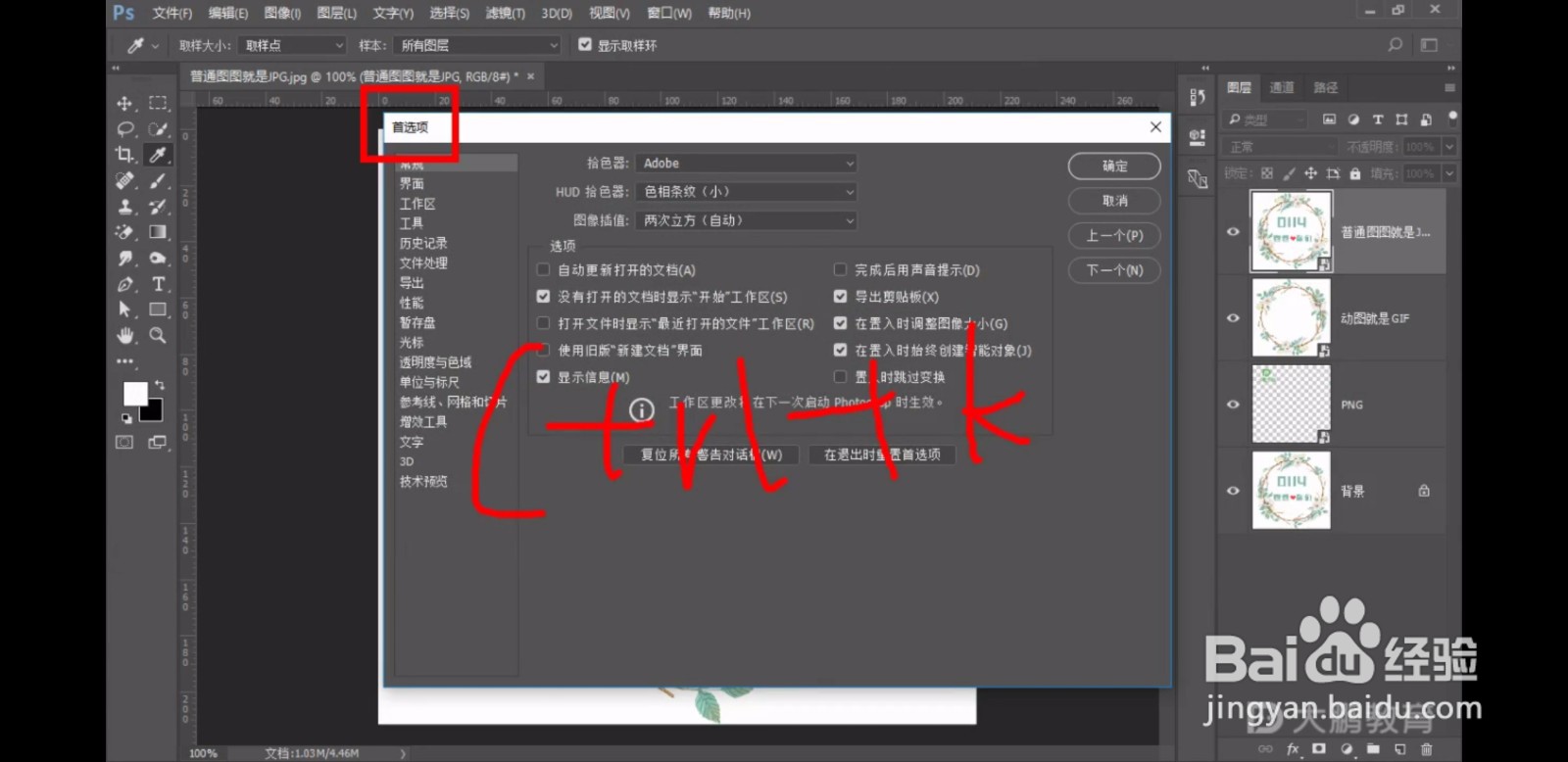Select the Pen tool
Screen dimensions: 1568x762
pos(124,284)
